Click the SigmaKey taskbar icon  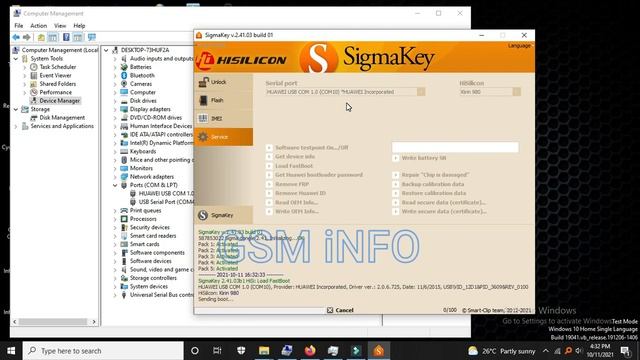point(379,351)
